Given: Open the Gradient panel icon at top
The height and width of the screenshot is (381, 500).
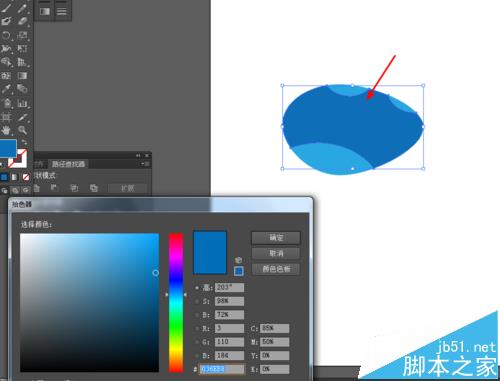Looking at the screenshot, I should 44,11.
